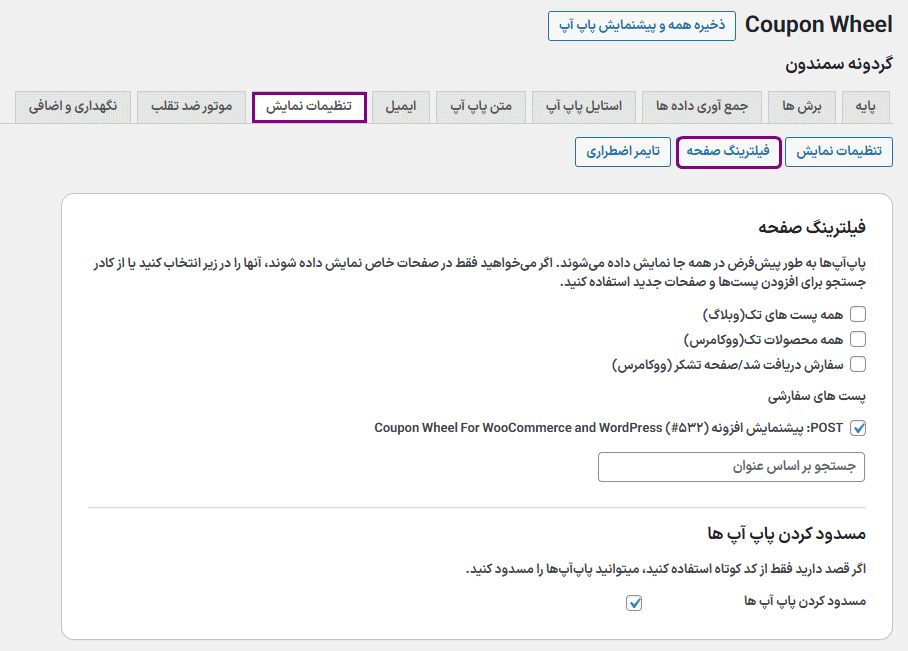Open 'موتور ضد تقلب' tab
Screen dimensions: 908x651
(192, 107)
